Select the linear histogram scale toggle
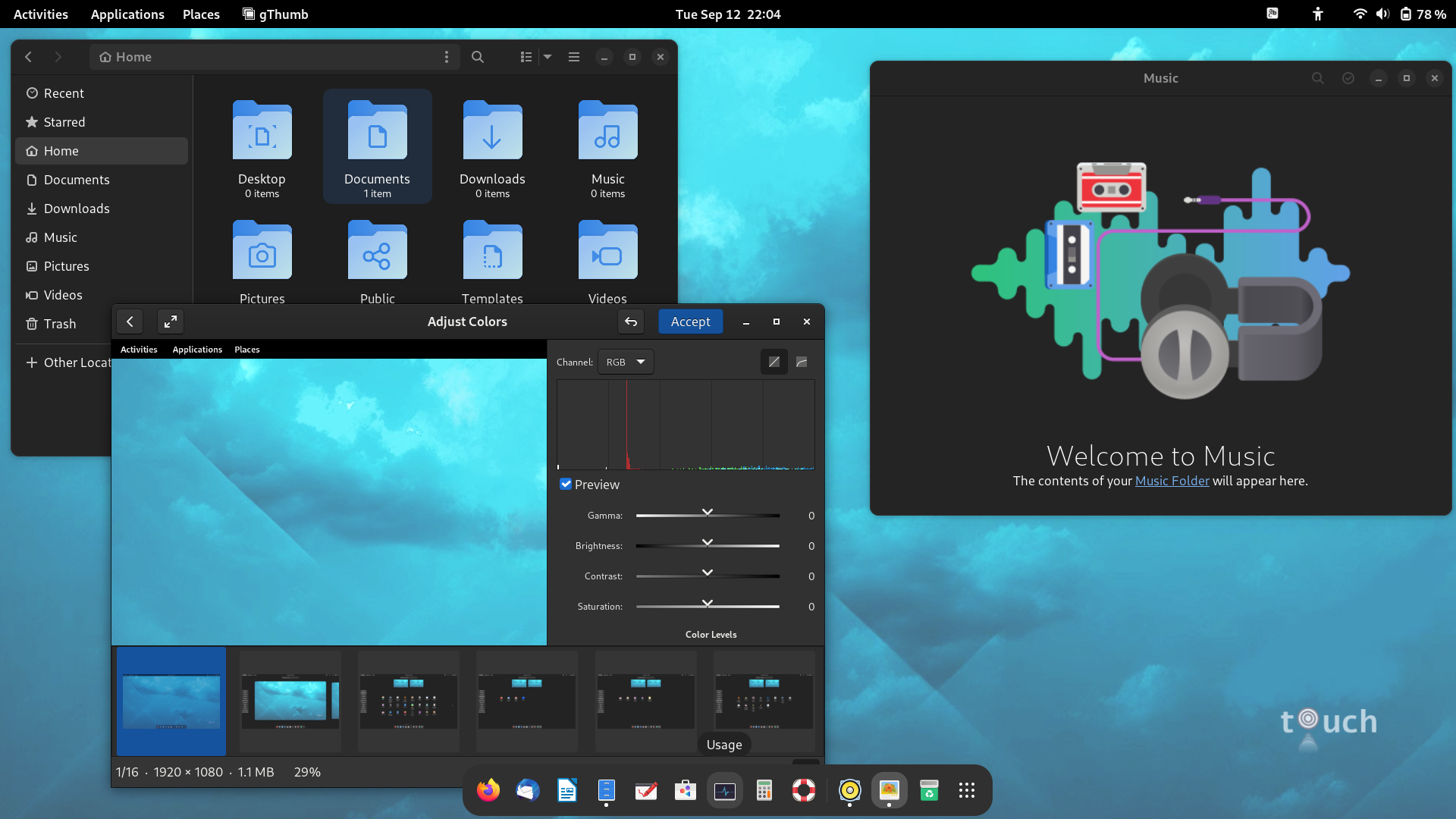 click(x=773, y=362)
